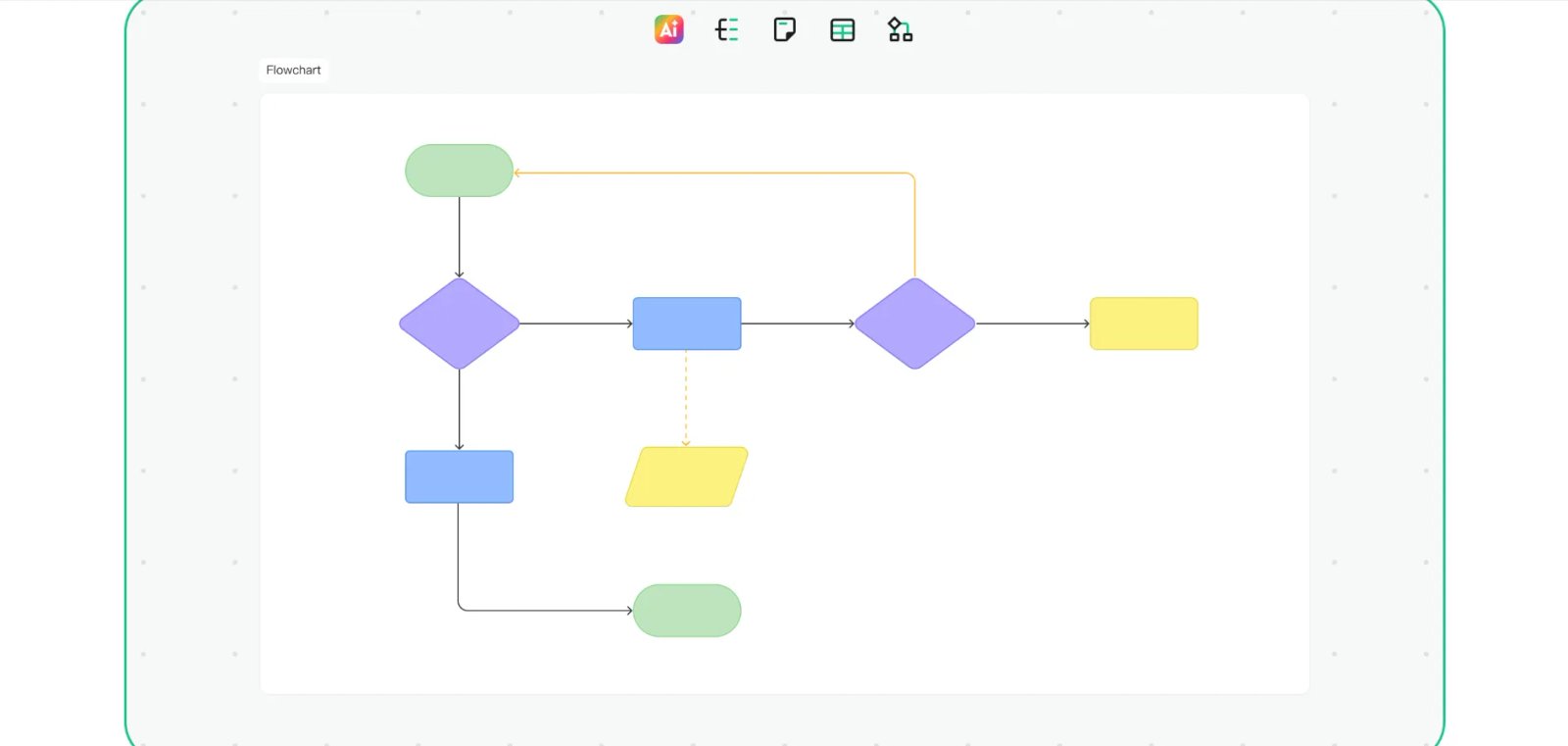Click the Flowchart frame label
Screen dimensions: 1568x746
[x=294, y=70]
